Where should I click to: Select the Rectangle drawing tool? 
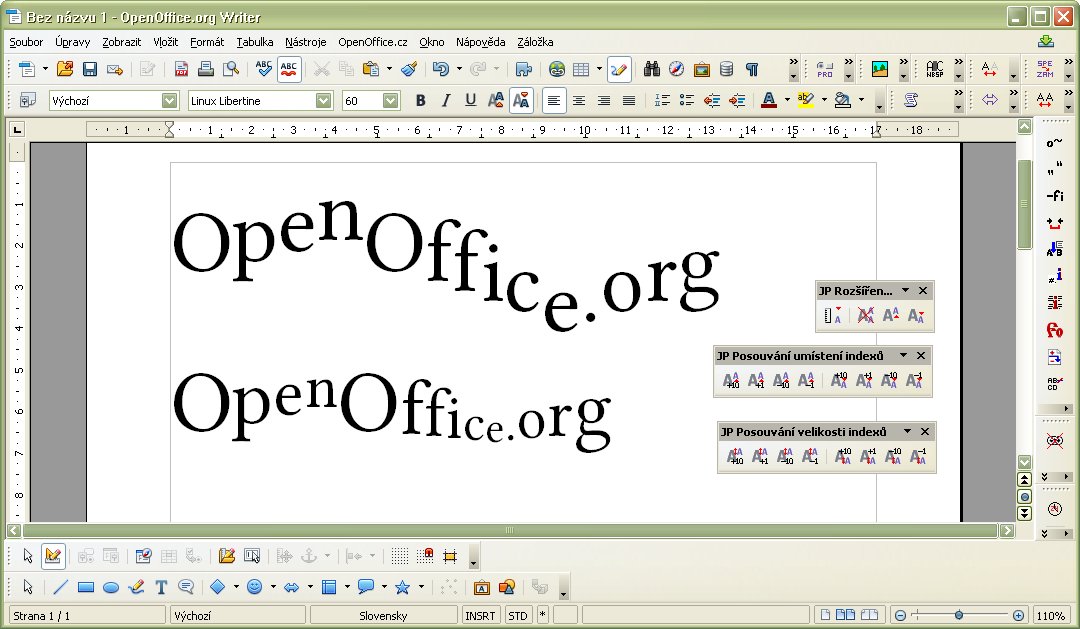[x=85, y=587]
